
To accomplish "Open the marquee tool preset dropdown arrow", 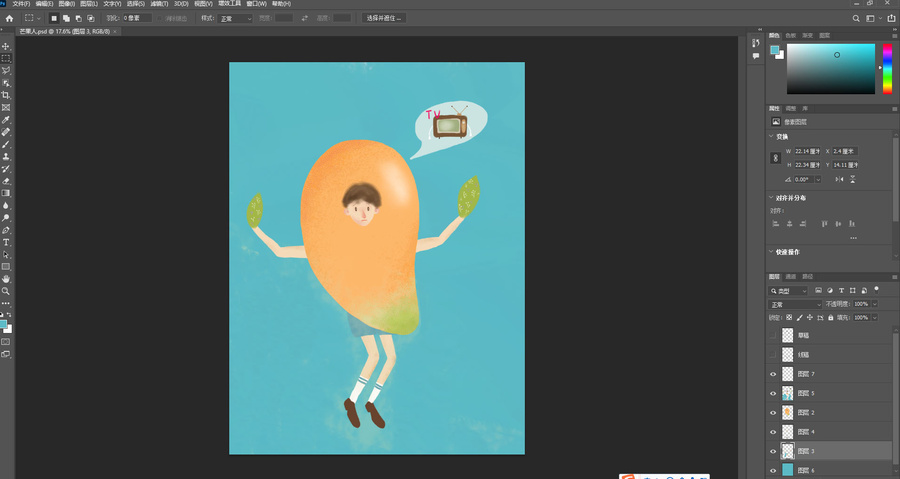I will coord(39,18).
